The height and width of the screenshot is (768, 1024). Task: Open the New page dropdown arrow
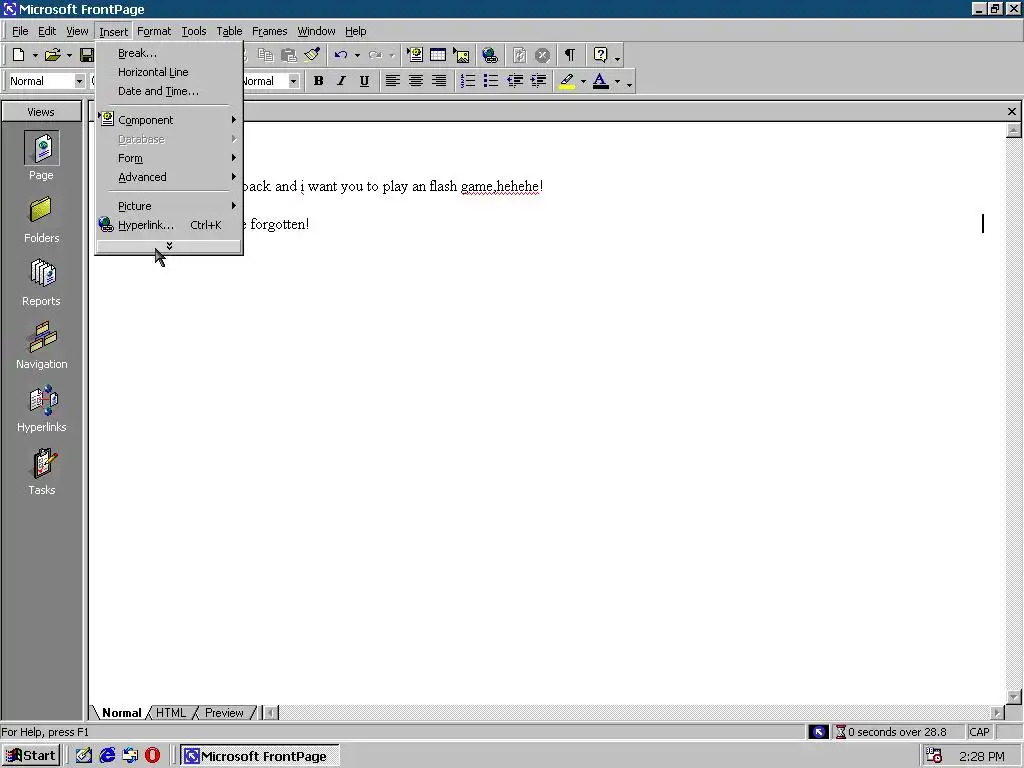tap(35, 56)
